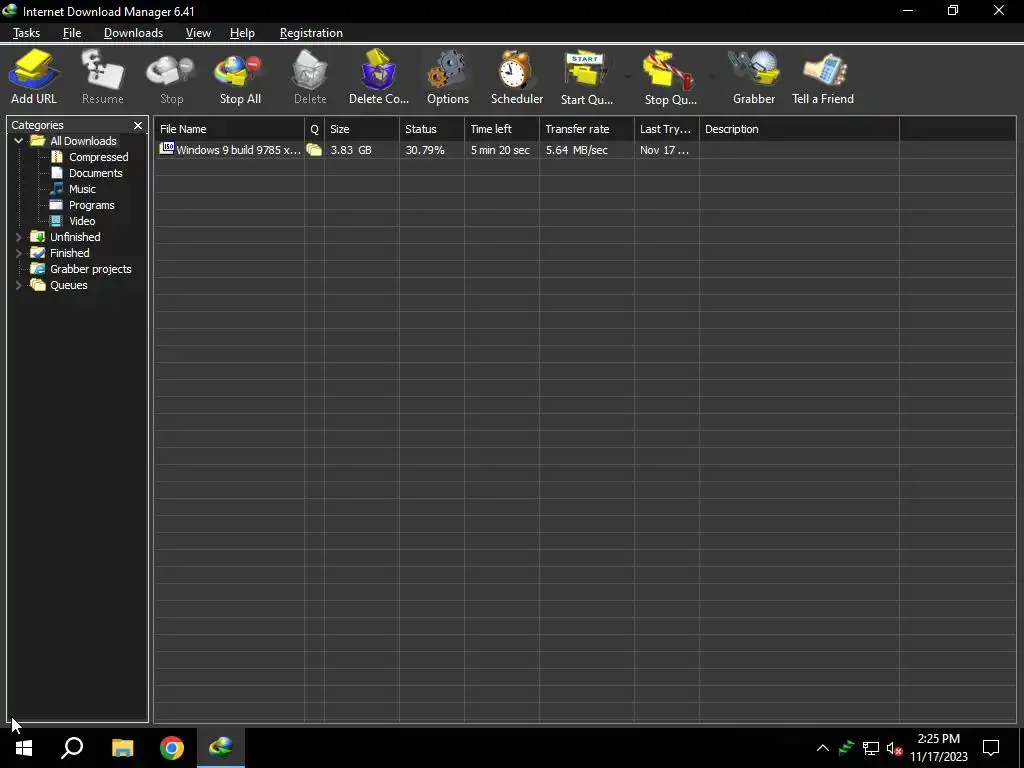Select the Music category
Image resolution: width=1024 pixels, height=768 pixels.
[x=74, y=189]
